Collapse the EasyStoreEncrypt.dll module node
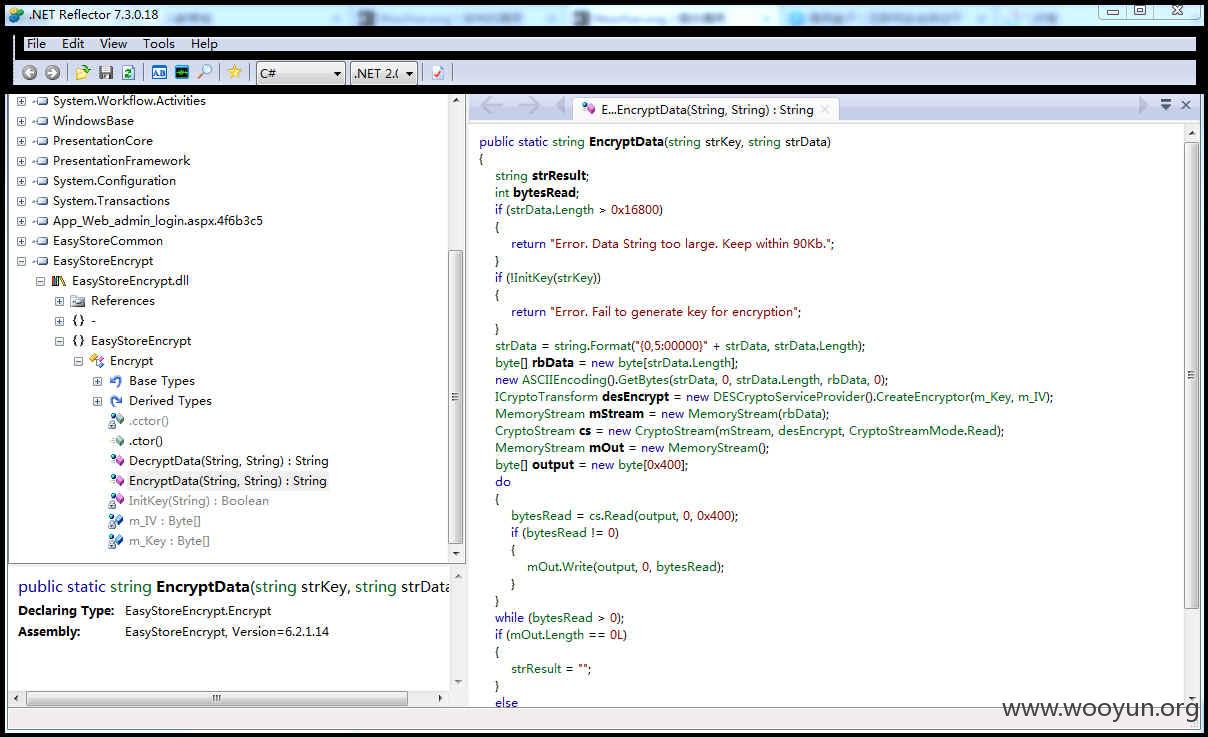 40,281
